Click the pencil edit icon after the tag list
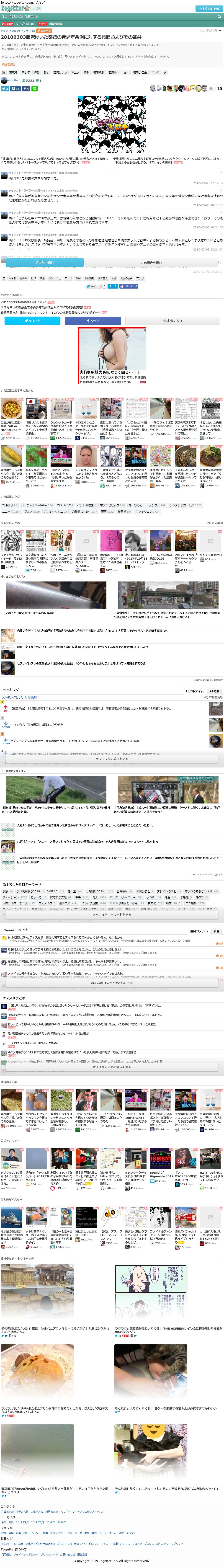This screenshot has height=1568, width=224. (x=165, y=72)
